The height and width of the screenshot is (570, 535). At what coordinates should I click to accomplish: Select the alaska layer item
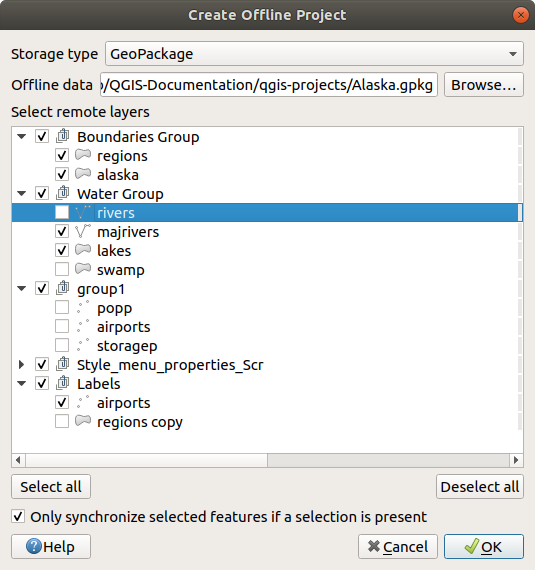tap(118, 175)
